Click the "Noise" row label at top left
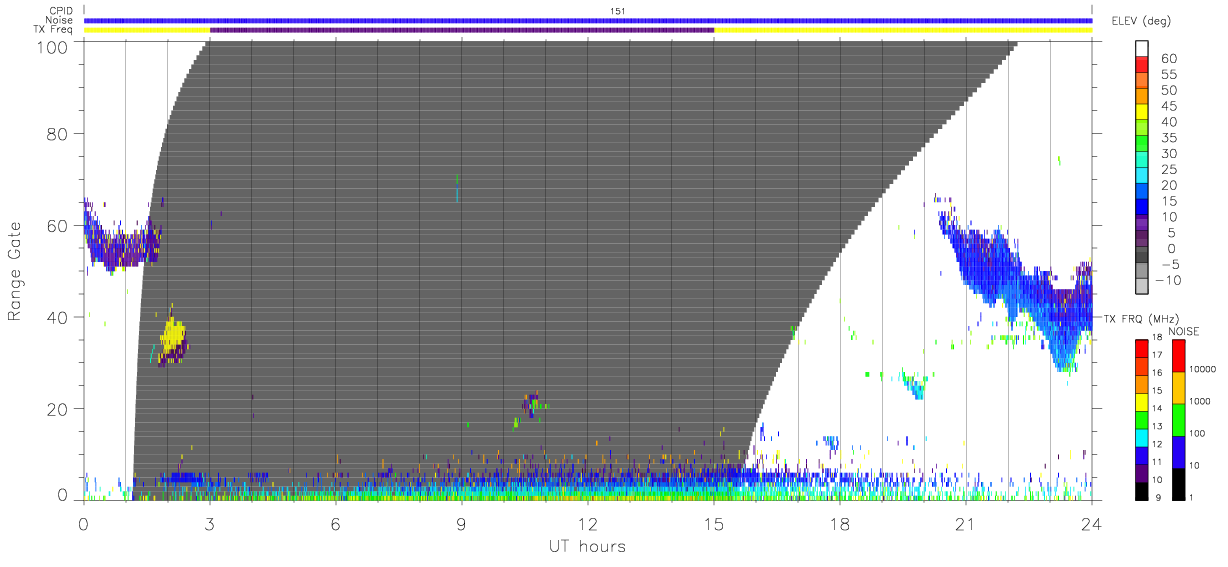The width and height of the screenshot is (1228, 567). tap(60, 20)
